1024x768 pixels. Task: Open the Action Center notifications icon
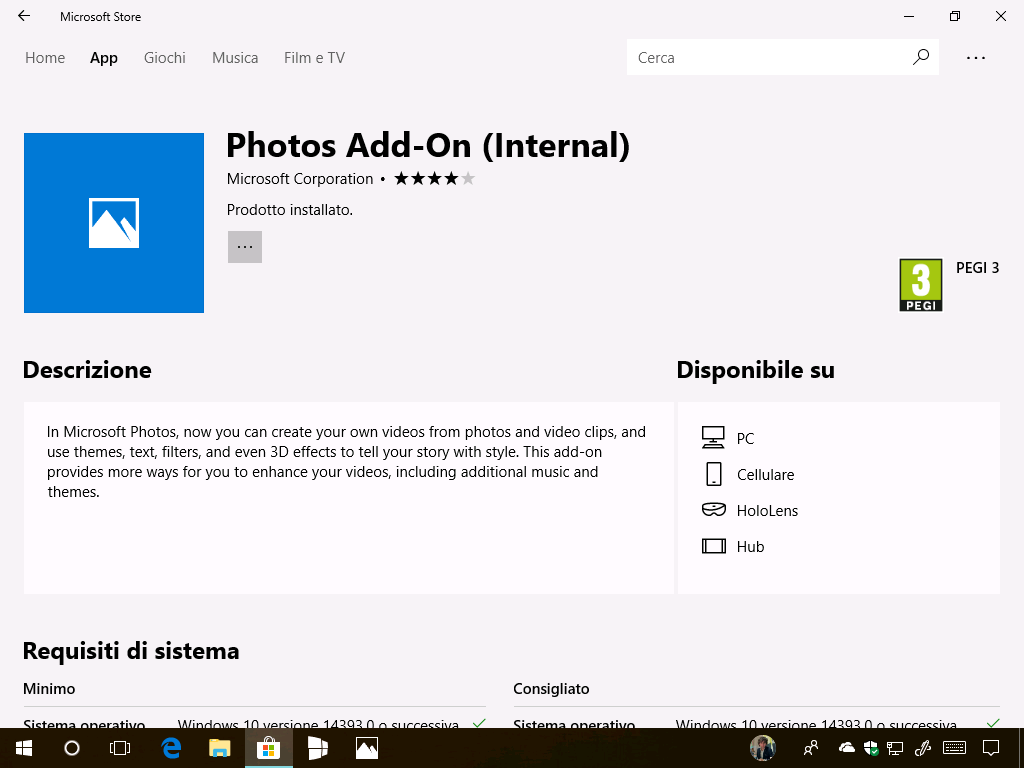pyautogui.click(x=991, y=748)
